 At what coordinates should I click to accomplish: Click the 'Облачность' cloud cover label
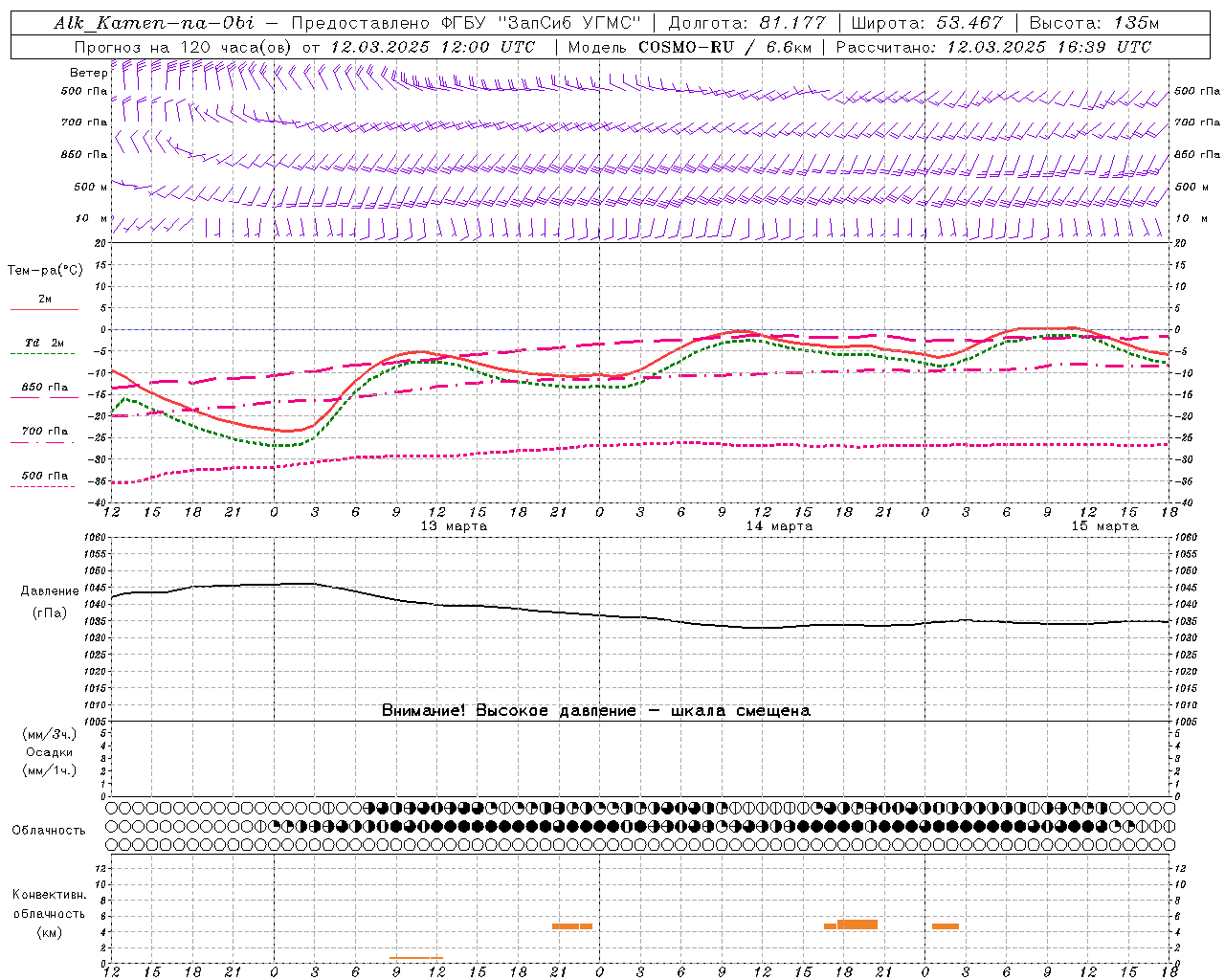click(49, 831)
